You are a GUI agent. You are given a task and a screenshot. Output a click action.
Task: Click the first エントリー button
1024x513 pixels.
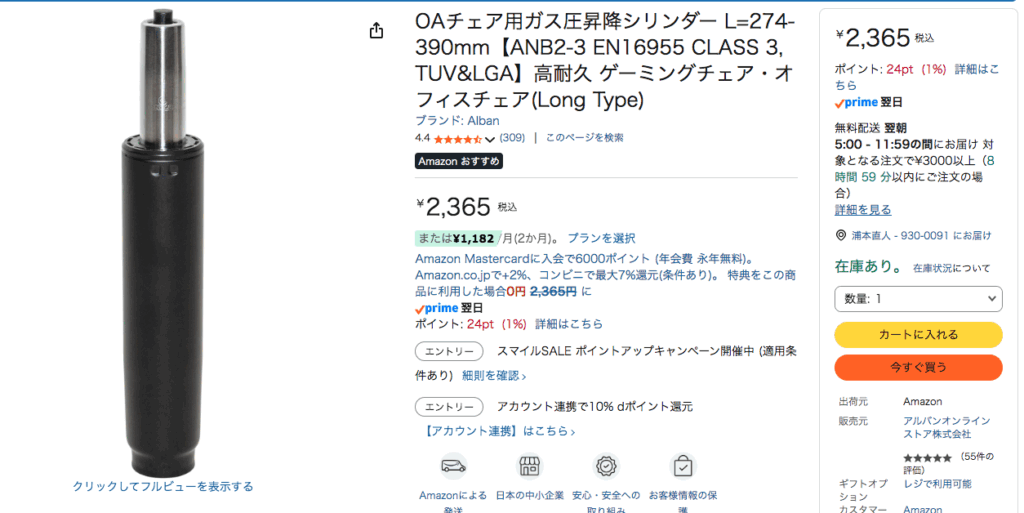[449, 351]
